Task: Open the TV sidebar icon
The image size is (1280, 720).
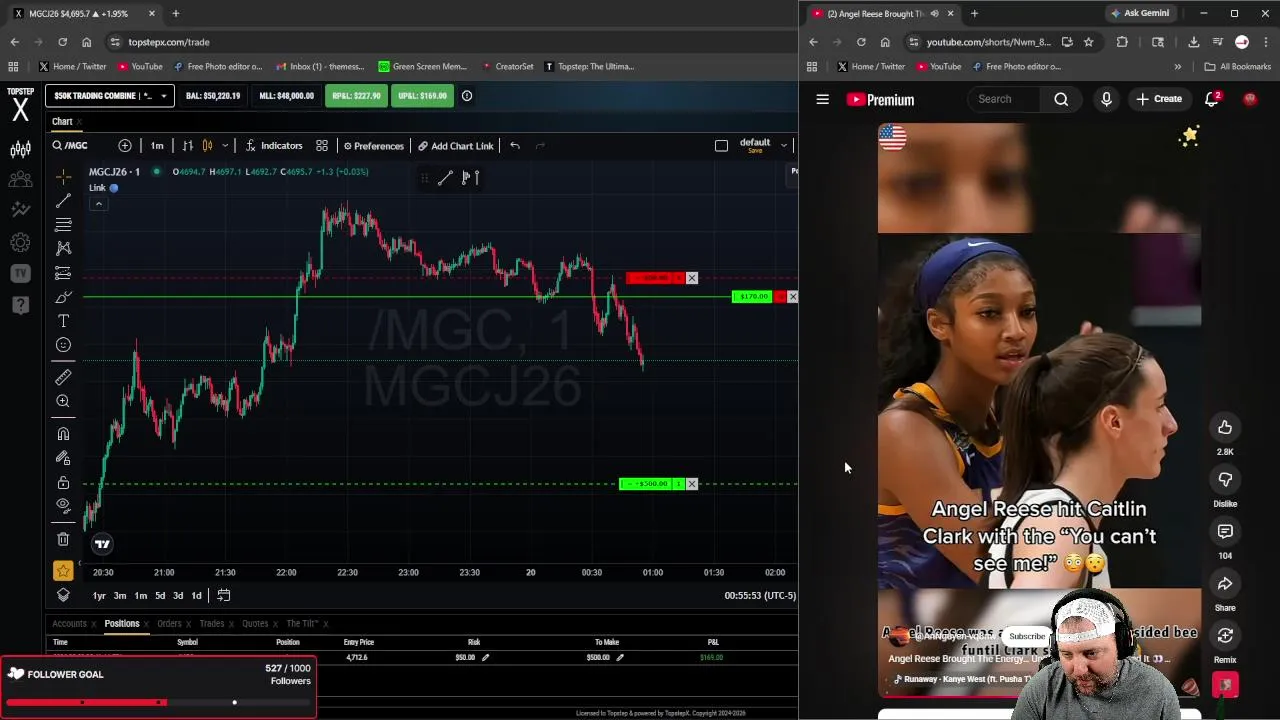Action: point(20,273)
